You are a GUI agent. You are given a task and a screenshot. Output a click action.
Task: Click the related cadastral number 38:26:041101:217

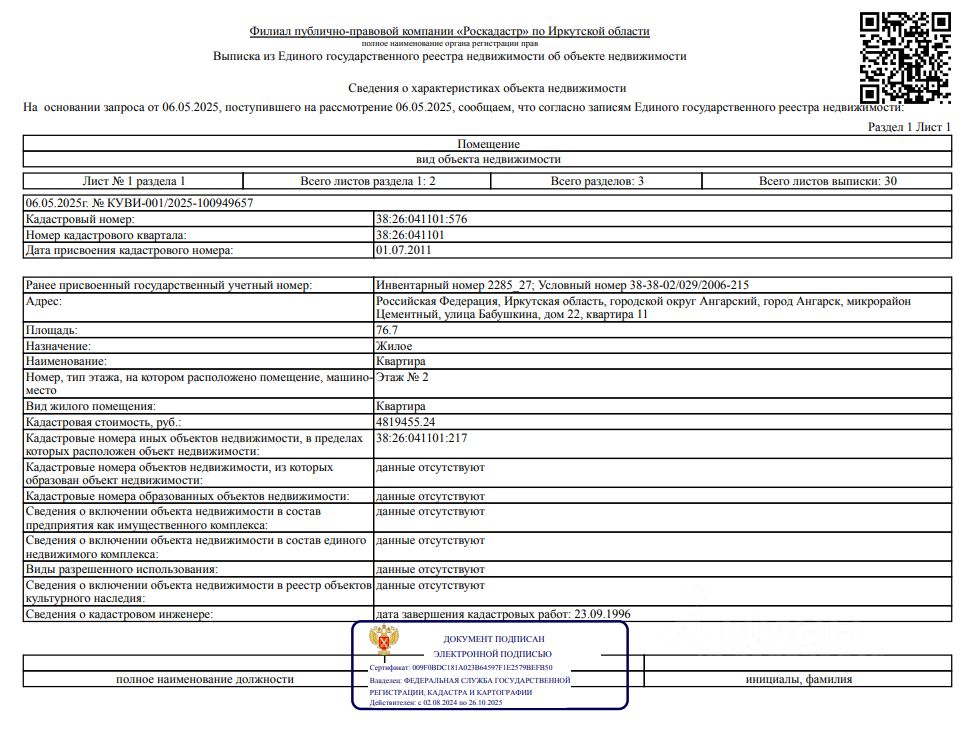tap(421, 438)
